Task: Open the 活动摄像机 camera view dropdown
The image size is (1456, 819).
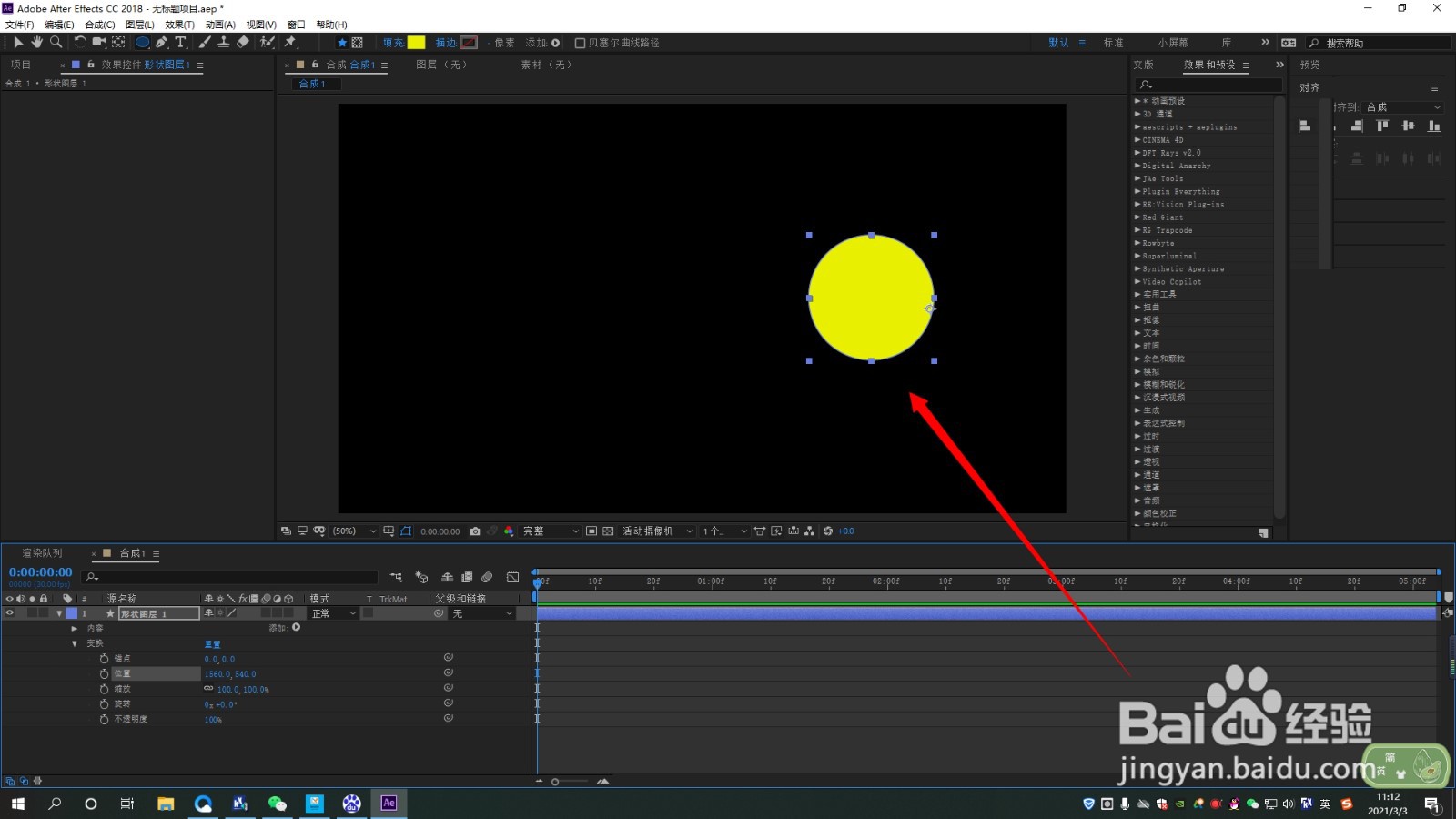Action: coord(658,531)
